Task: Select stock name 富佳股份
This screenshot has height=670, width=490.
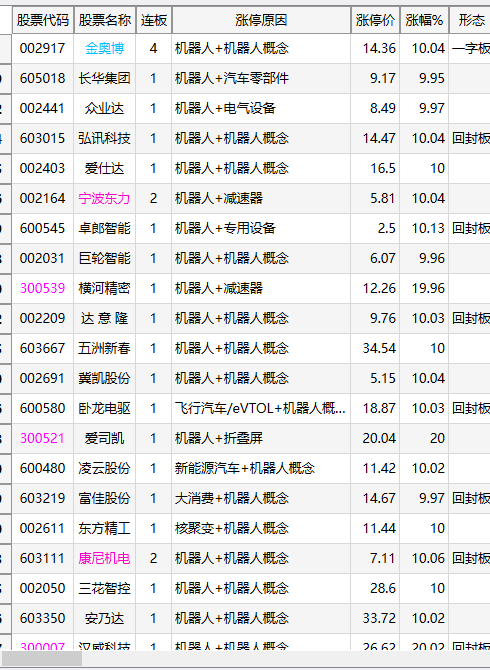Action: [x=105, y=498]
